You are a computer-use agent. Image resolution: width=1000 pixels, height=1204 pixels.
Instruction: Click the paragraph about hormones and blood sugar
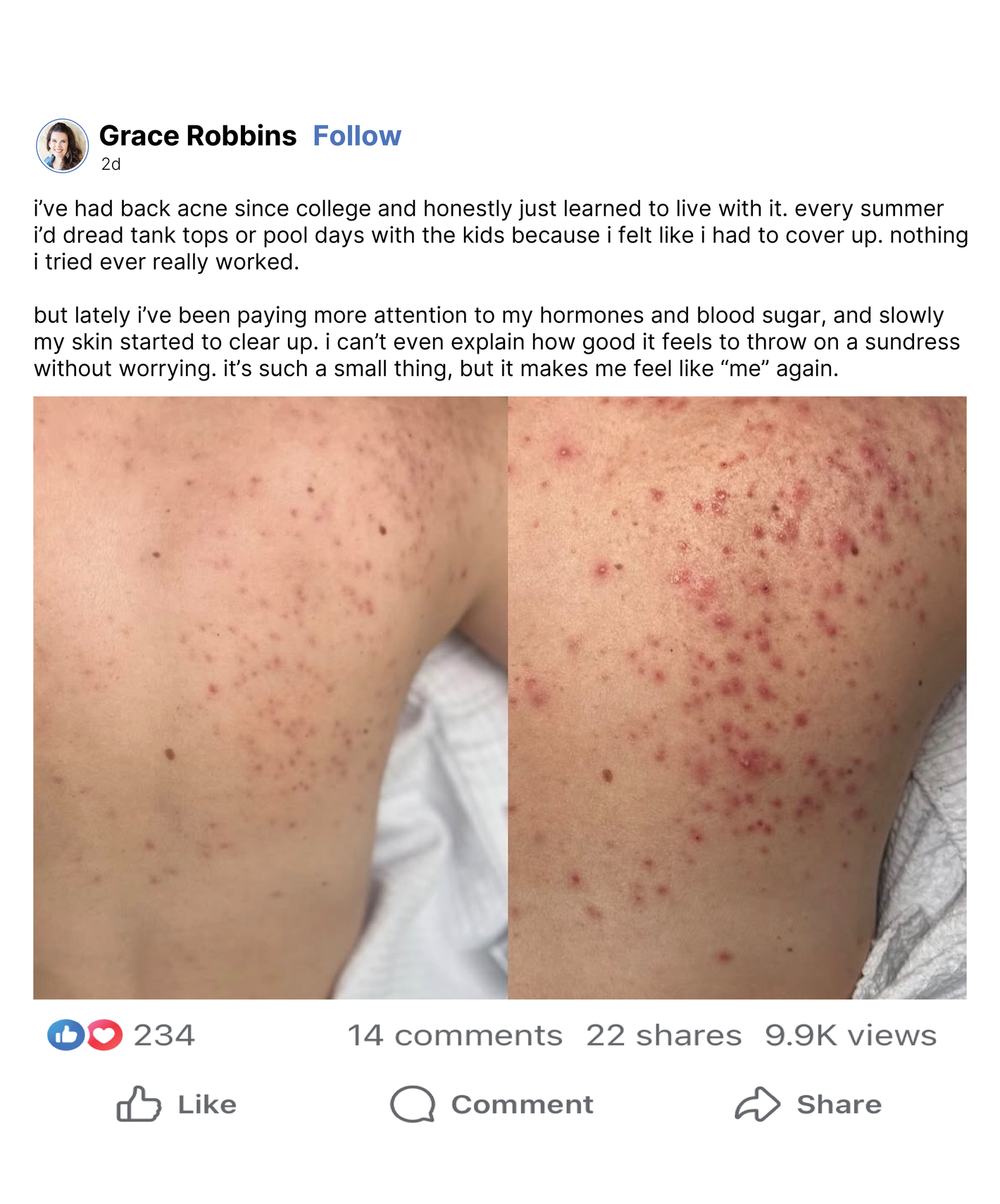point(496,342)
